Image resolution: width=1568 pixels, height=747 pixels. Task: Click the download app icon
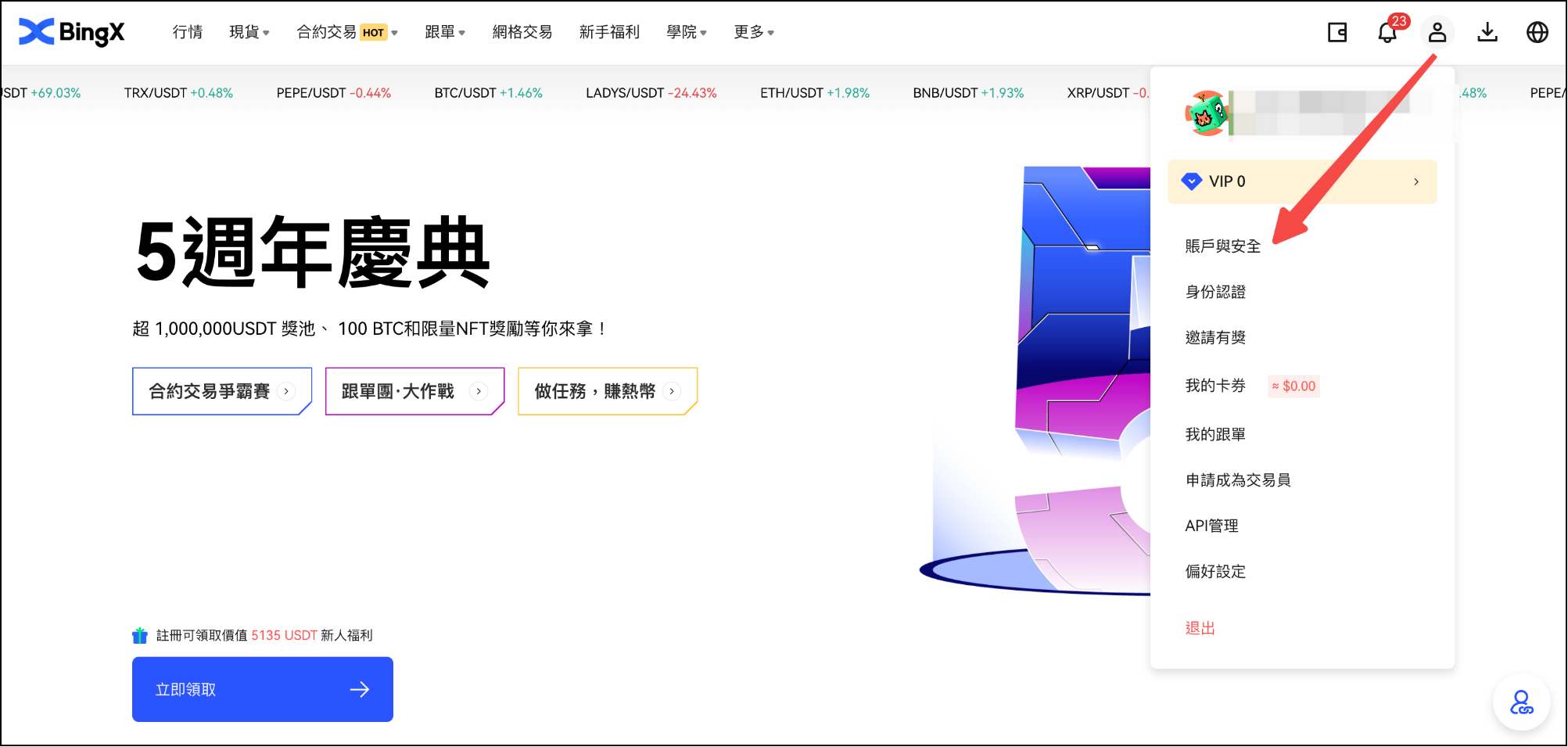coord(1487,32)
